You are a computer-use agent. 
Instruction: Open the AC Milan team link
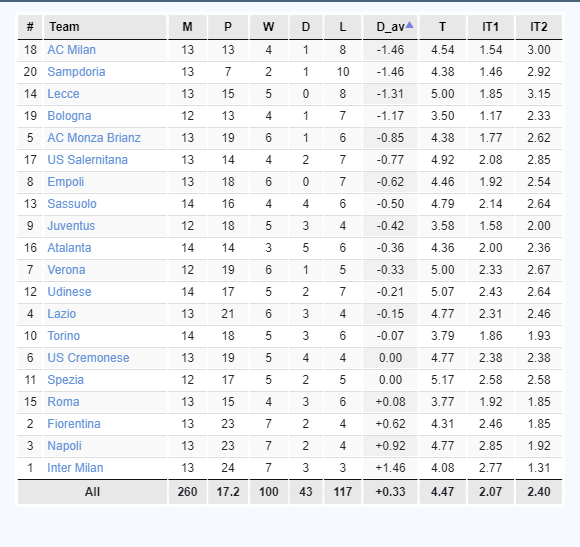(x=71, y=50)
